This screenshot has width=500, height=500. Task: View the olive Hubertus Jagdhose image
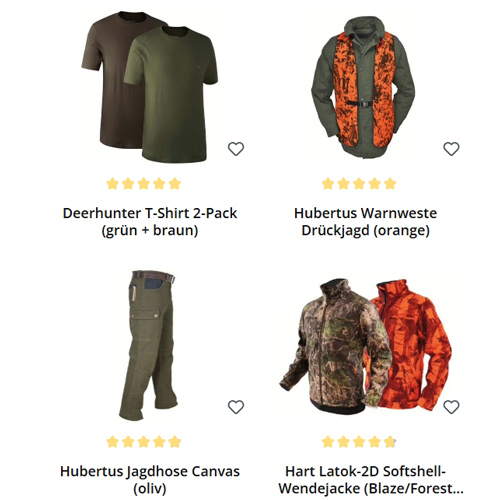tap(148, 346)
